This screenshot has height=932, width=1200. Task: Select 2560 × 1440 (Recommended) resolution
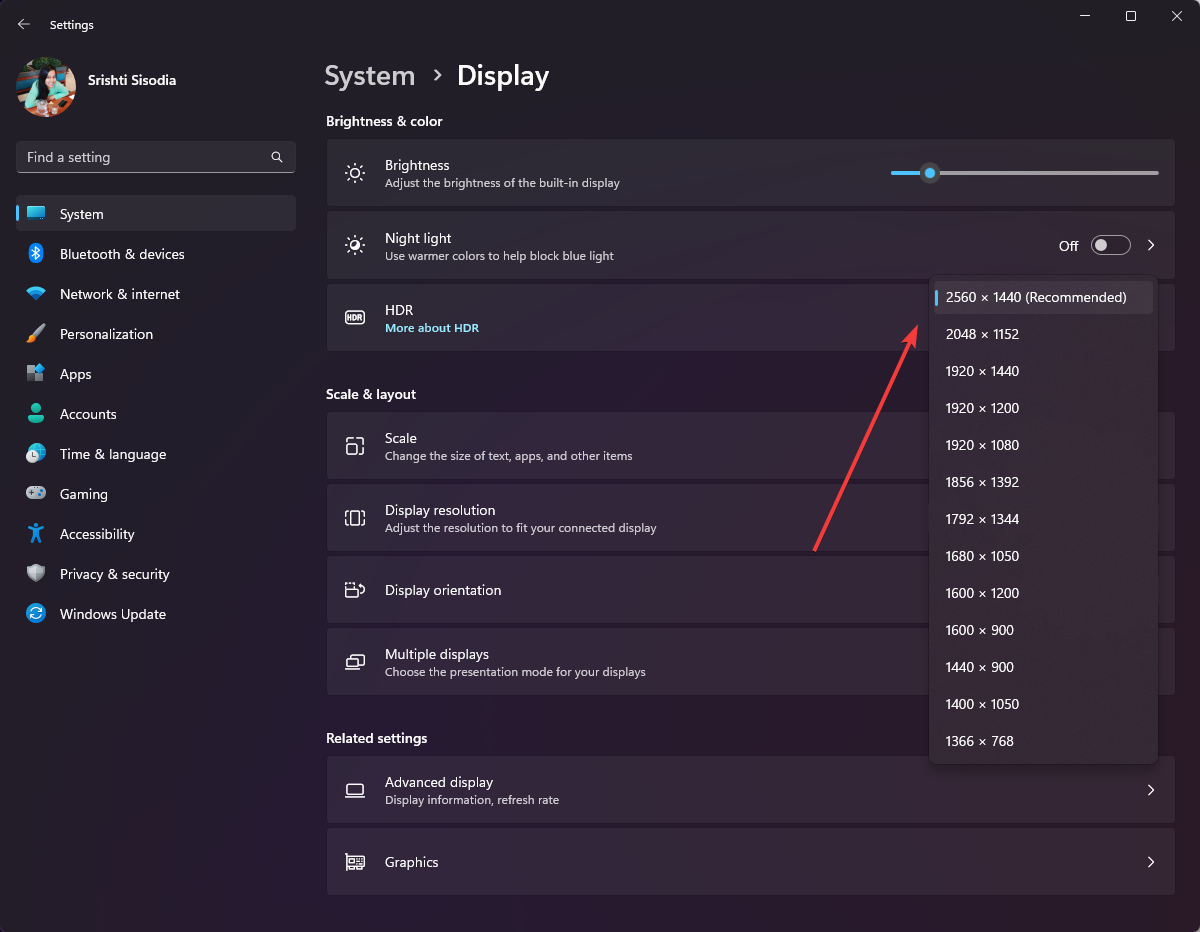click(x=1036, y=297)
